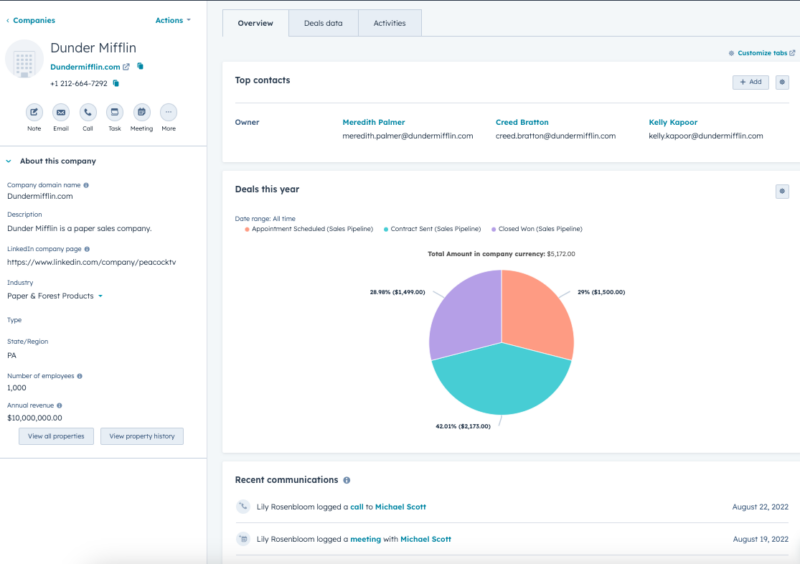800x564 pixels.
Task: Open Deals this year settings gear
Action: pyautogui.click(x=782, y=191)
